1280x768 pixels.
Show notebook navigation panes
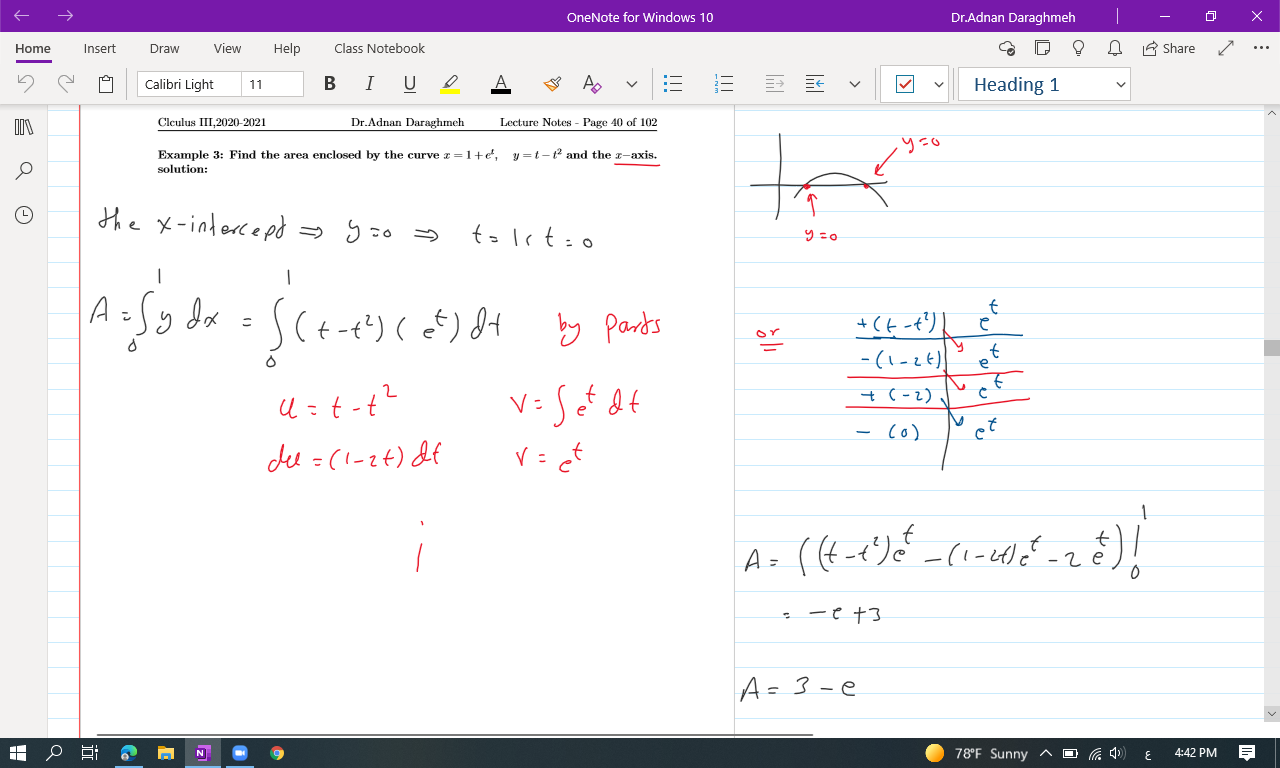click(x=24, y=127)
